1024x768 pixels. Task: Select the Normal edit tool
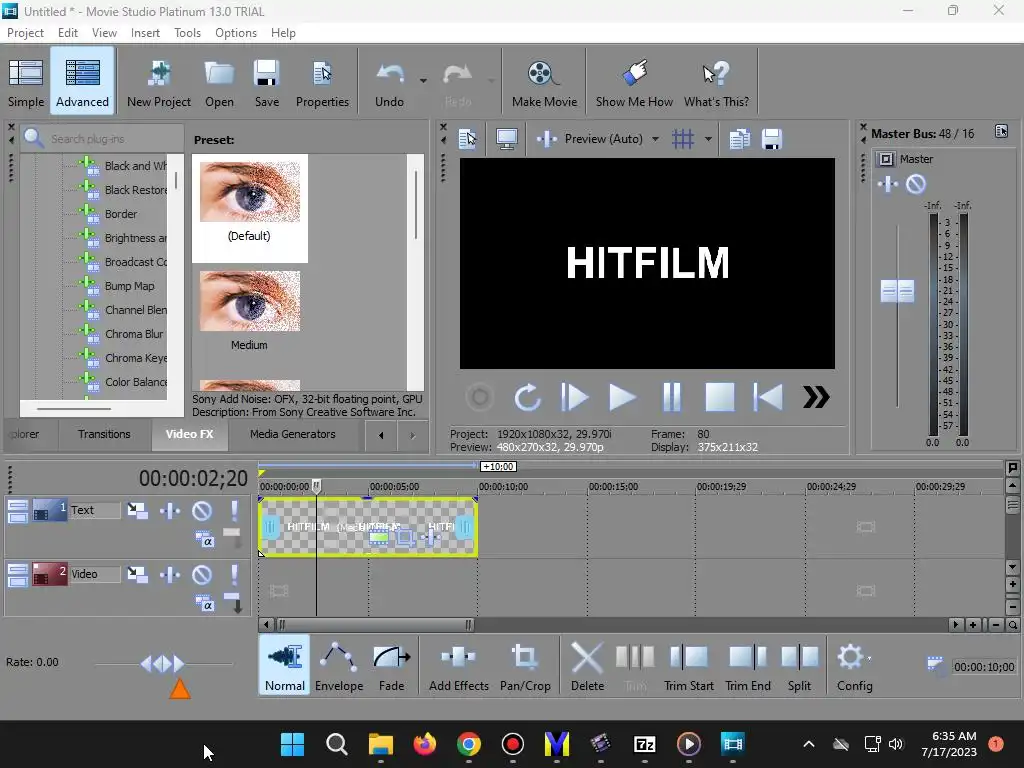(284, 666)
